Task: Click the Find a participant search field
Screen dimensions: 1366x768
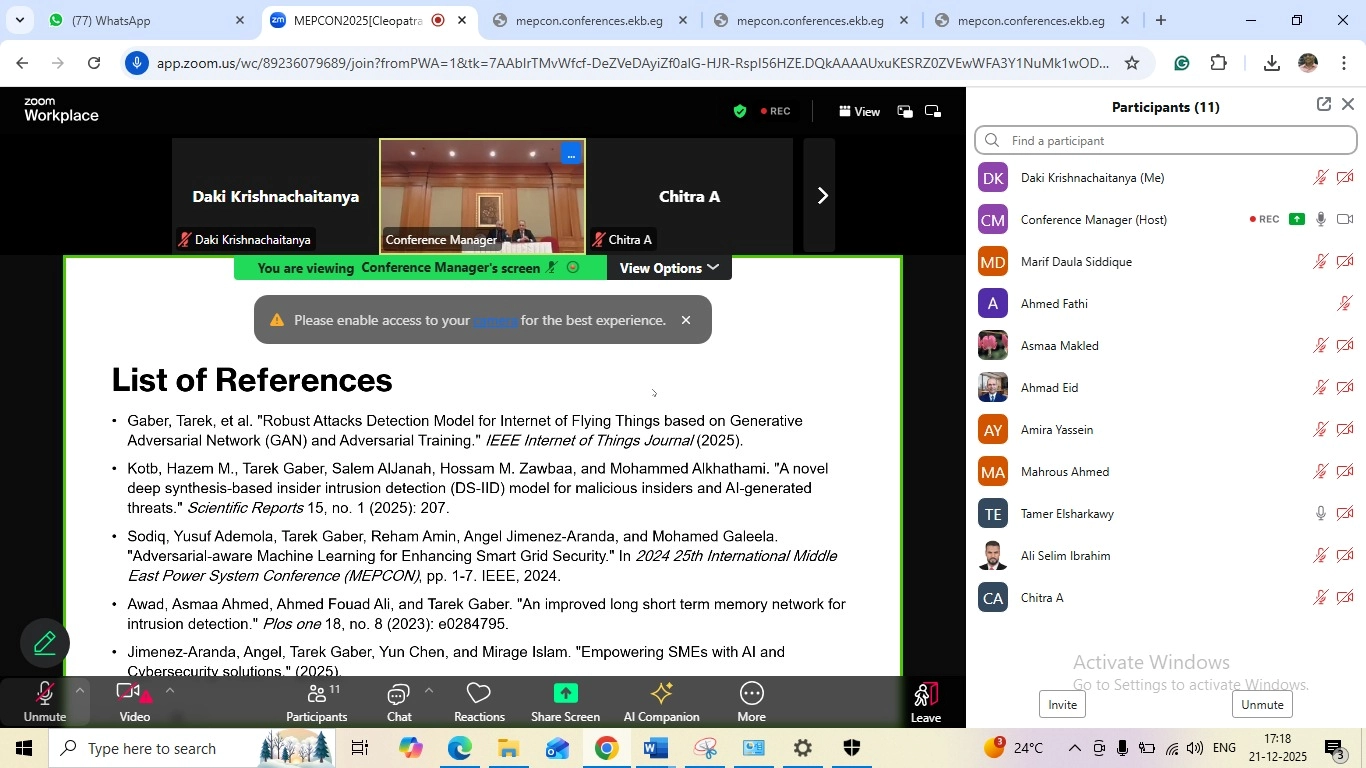Action: [x=1166, y=140]
